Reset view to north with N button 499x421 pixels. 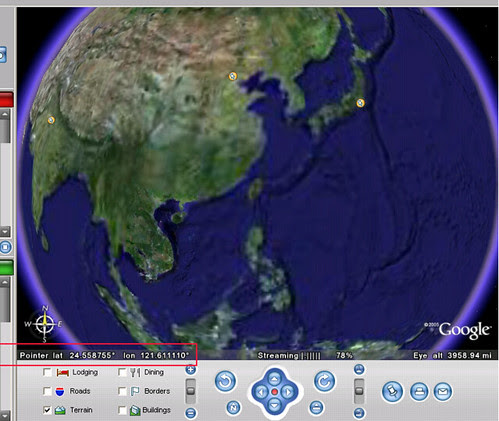[x=233, y=407]
